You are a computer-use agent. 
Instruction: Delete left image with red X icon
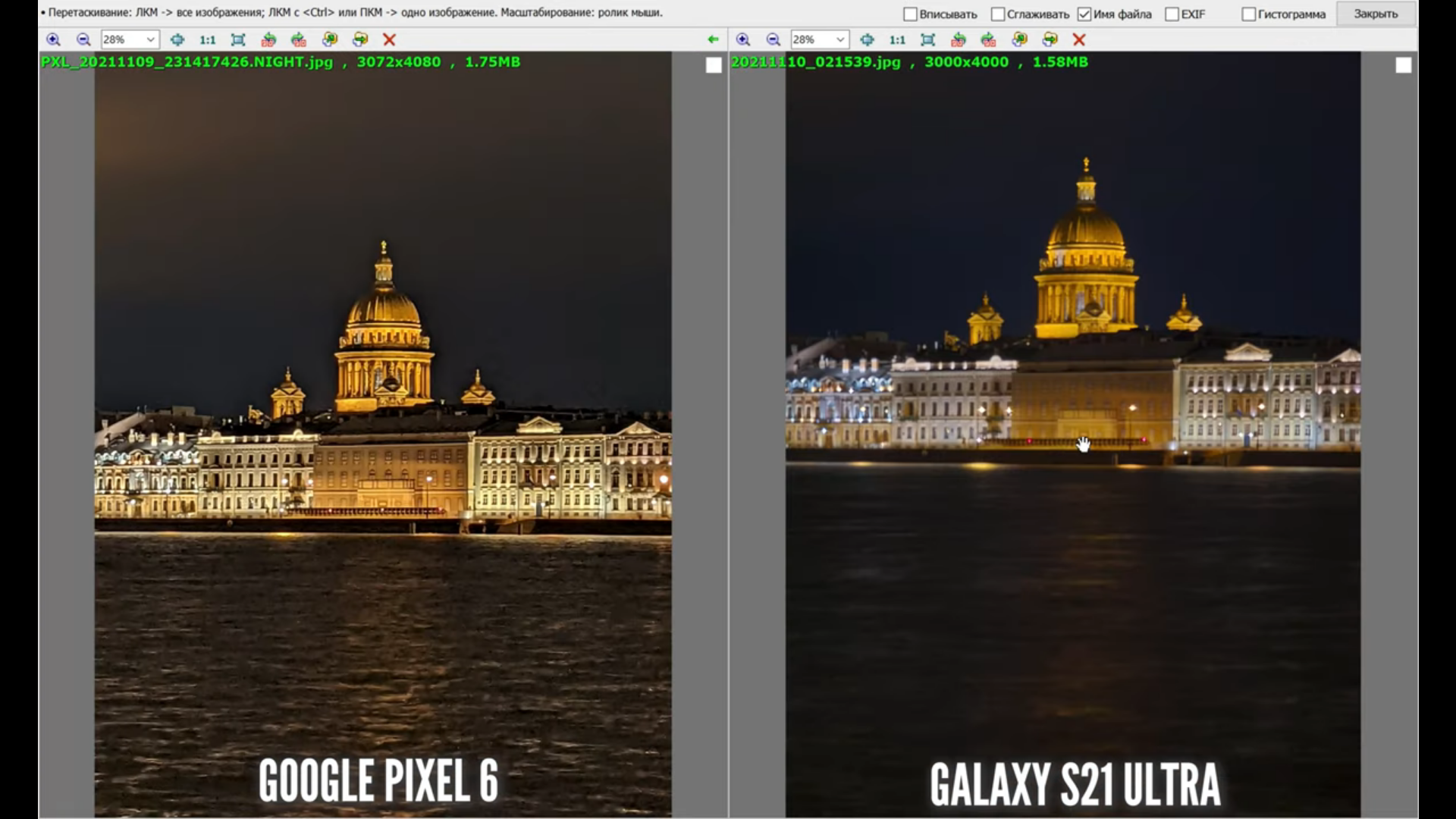[x=389, y=39]
